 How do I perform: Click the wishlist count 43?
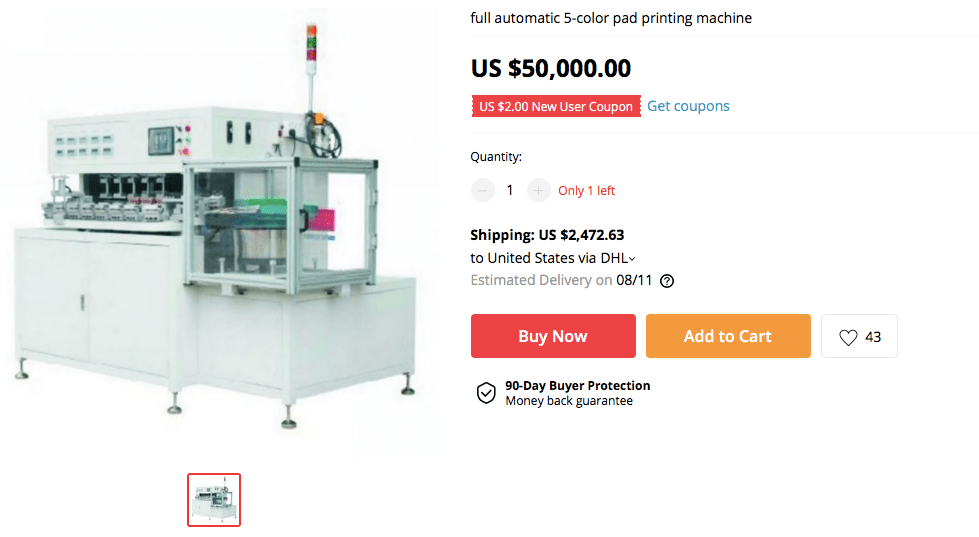point(873,337)
